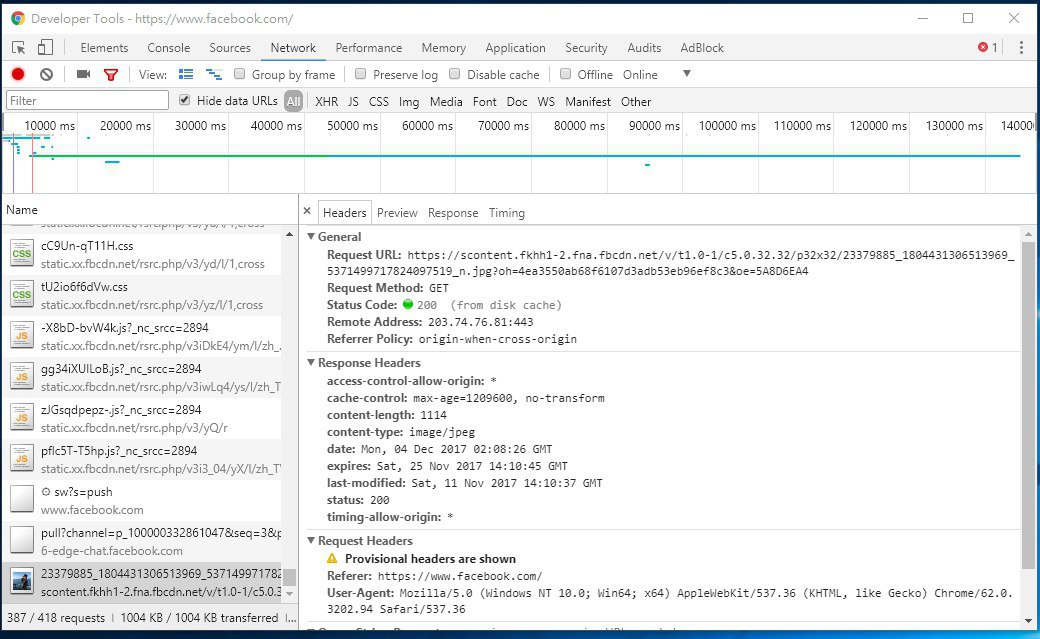Collapse the Response Headers section

point(311,363)
